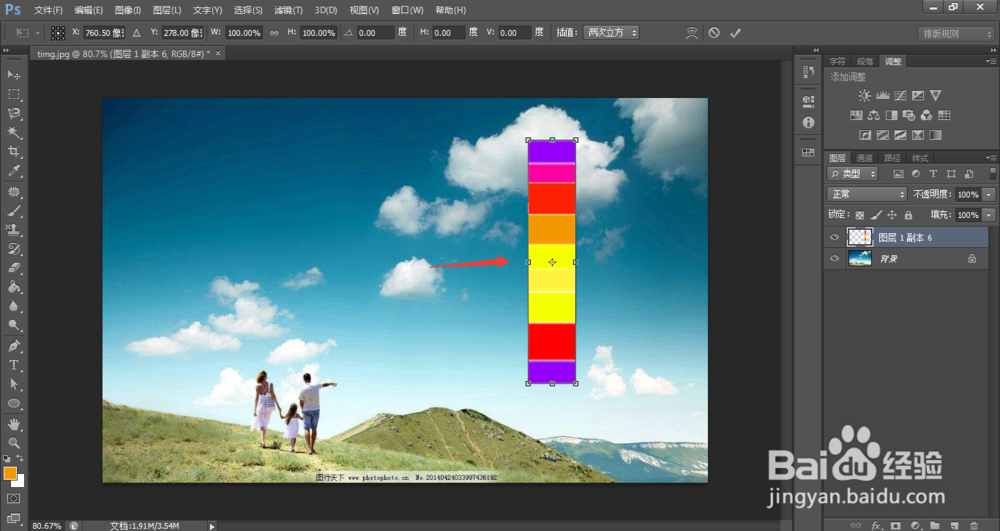Click the link layers button
The width and height of the screenshot is (1000, 531).
tap(856, 525)
